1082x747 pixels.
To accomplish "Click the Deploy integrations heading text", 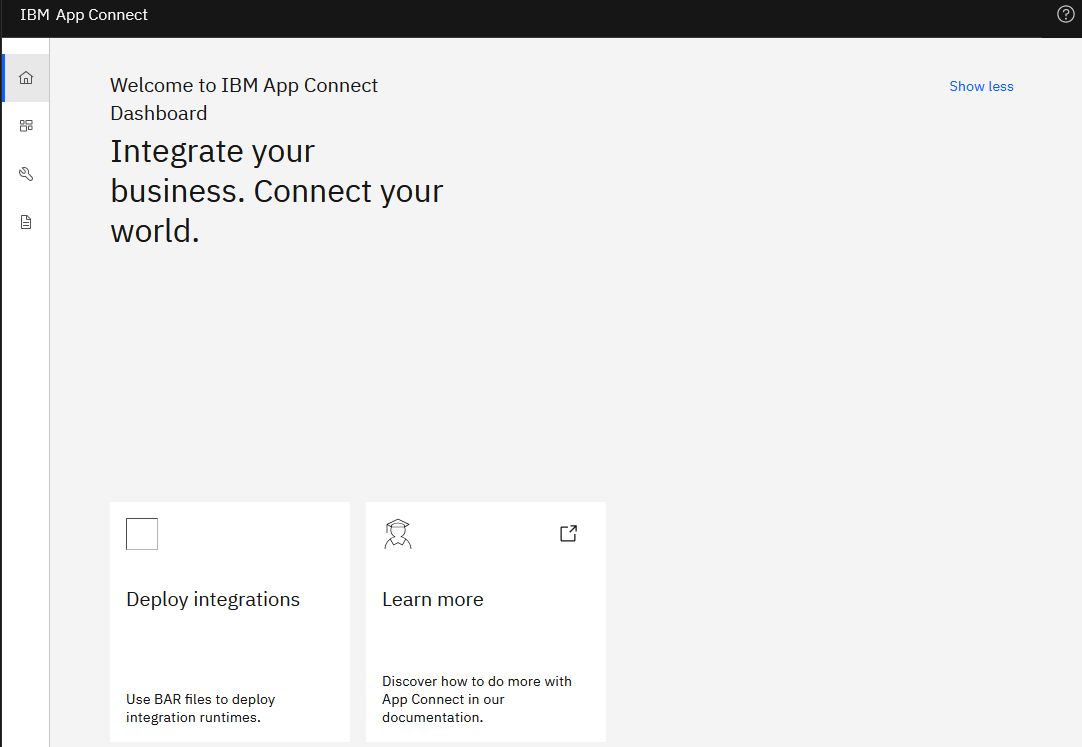I will [x=213, y=600].
